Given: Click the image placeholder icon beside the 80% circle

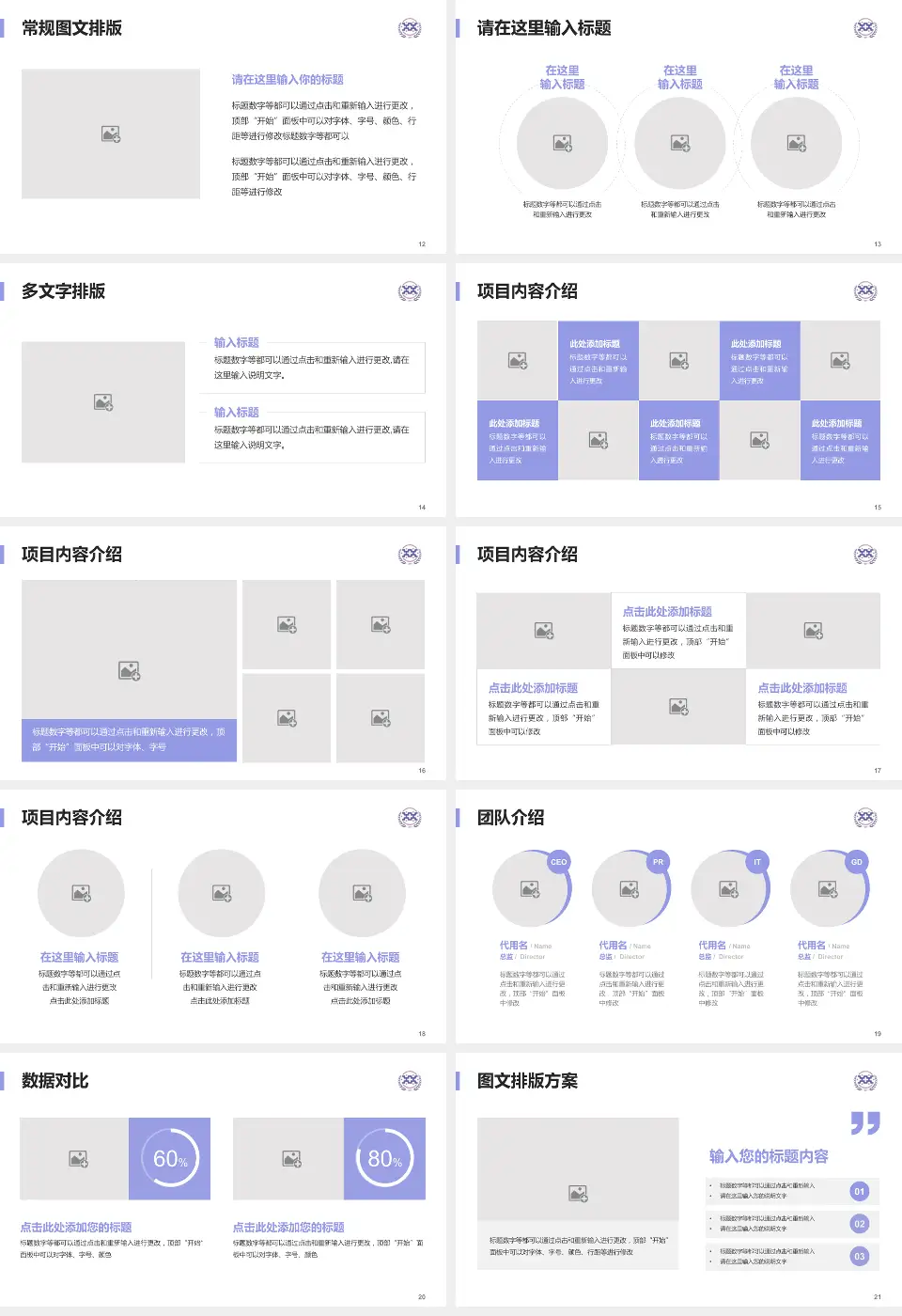Looking at the screenshot, I should click(x=292, y=1159).
